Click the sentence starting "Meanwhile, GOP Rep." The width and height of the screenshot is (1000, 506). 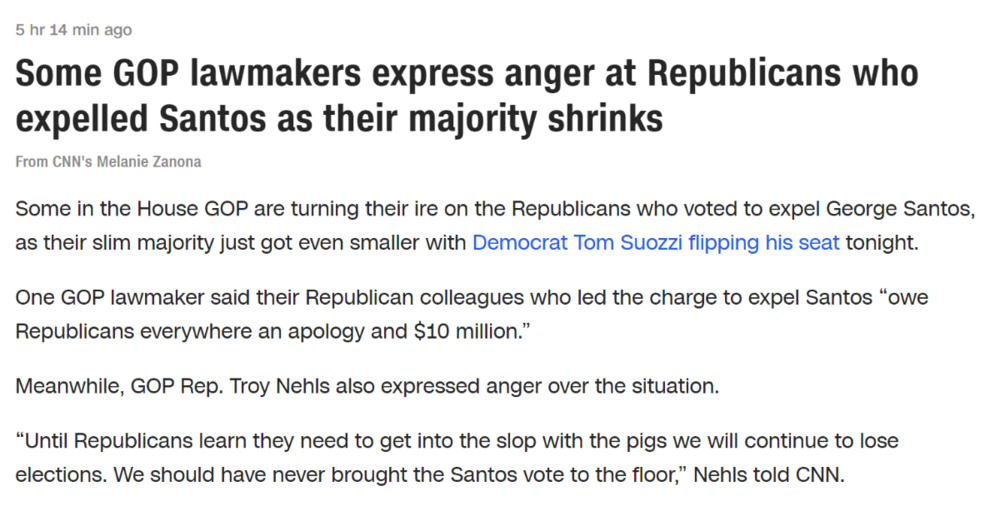[367, 387]
